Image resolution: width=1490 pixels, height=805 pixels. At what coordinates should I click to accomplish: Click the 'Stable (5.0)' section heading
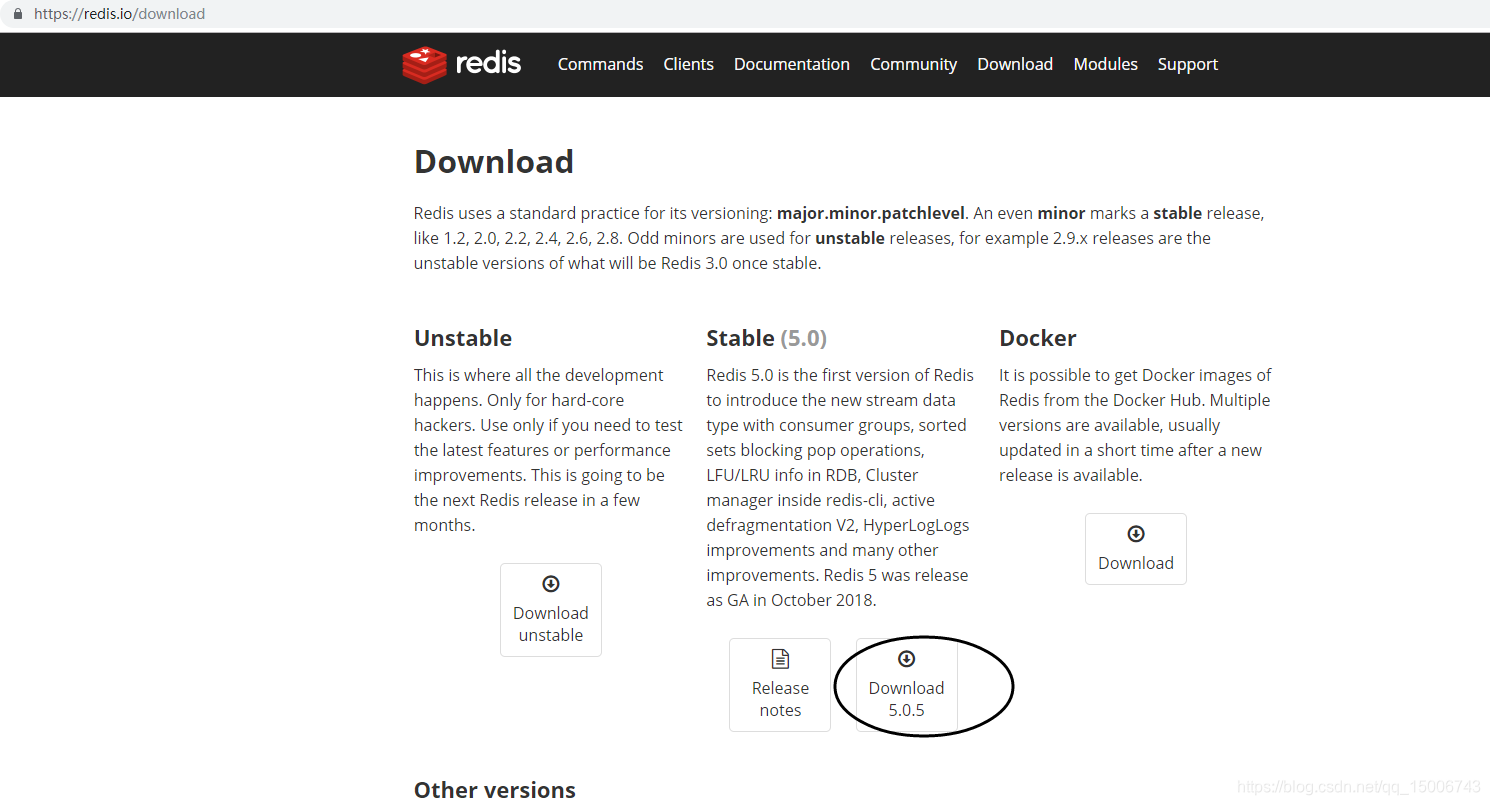767,338
